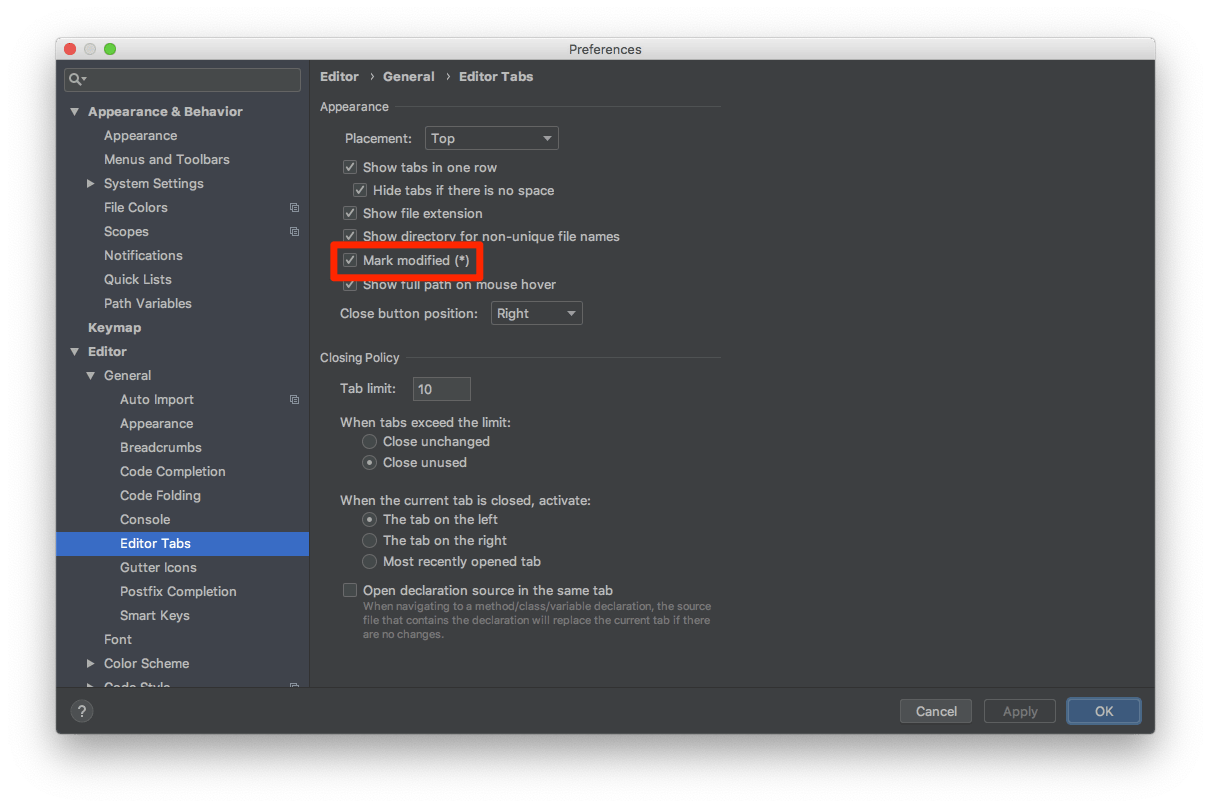Click the shared-settings icon beside Code Style

pyautogui.click(x=294, y=685)
